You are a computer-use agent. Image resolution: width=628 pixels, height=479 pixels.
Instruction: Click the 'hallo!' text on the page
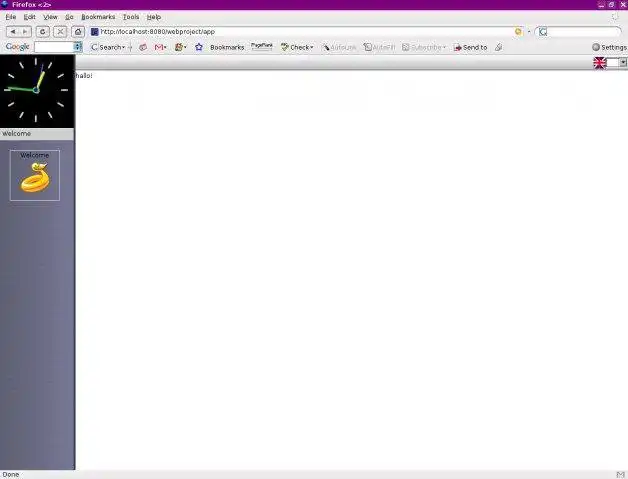[84, 76]
